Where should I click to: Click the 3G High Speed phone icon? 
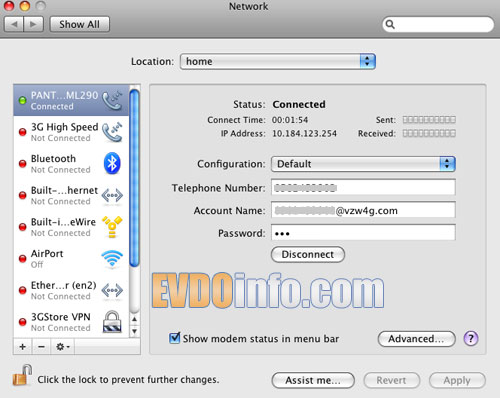pyautogui.click(x=112, y=132)
